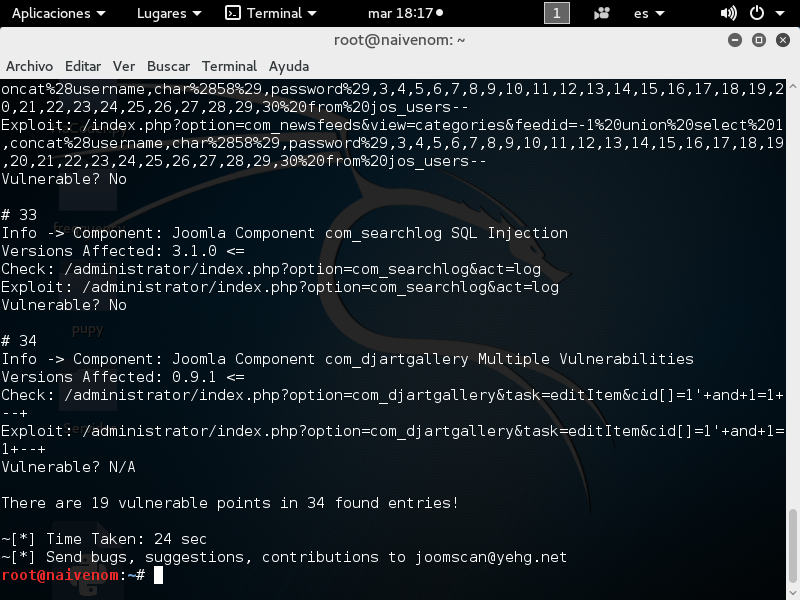Click the Check line for com_searchlog
800x600 pixels.
pyautogui.click(x=271, y=269)
